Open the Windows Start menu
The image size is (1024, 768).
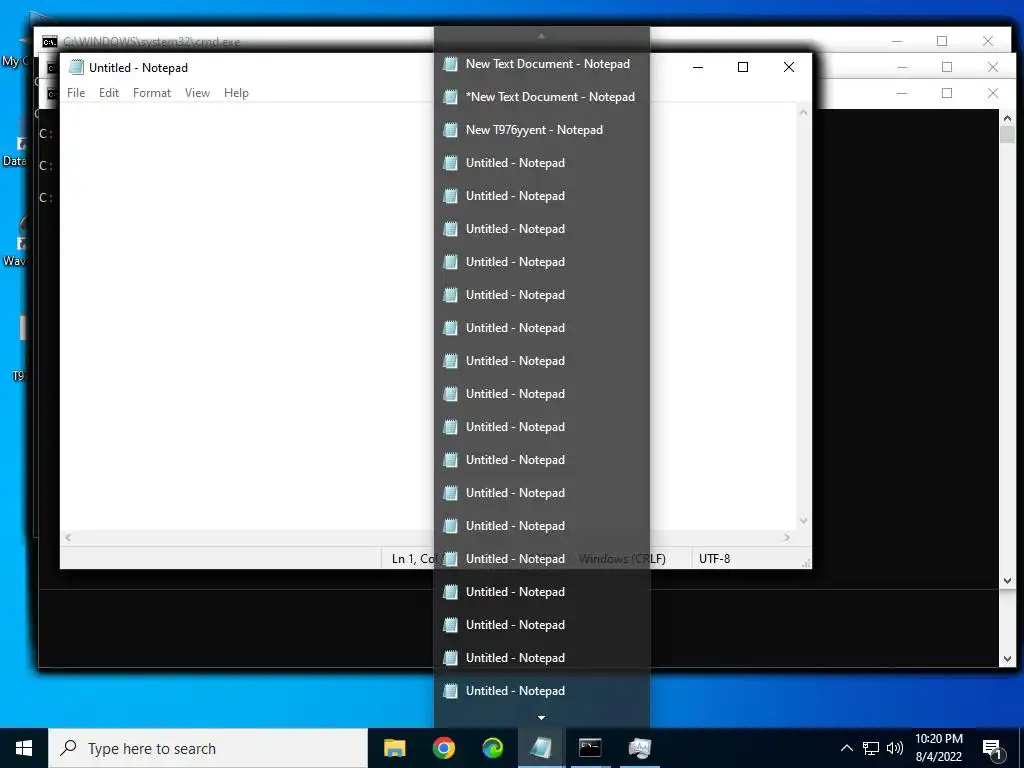pos(24,748)
